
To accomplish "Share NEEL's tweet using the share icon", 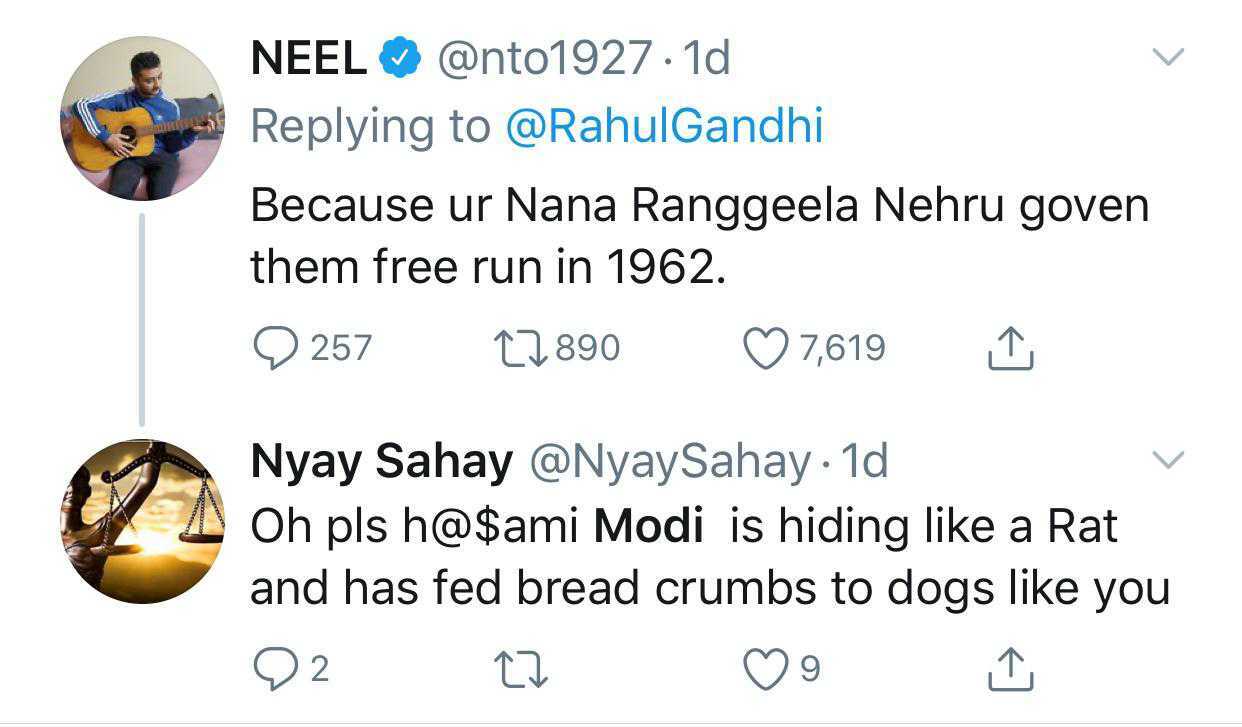I will click(x=1009, y=347).
